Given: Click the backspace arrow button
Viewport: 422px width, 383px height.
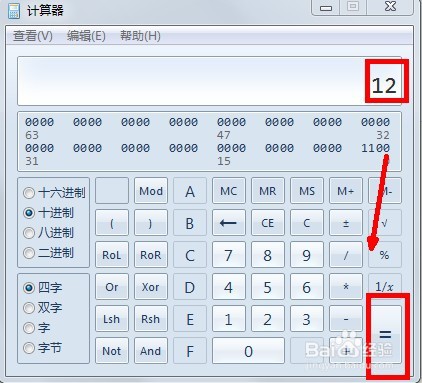Looking at the screenshot, I should coord(229,223).
